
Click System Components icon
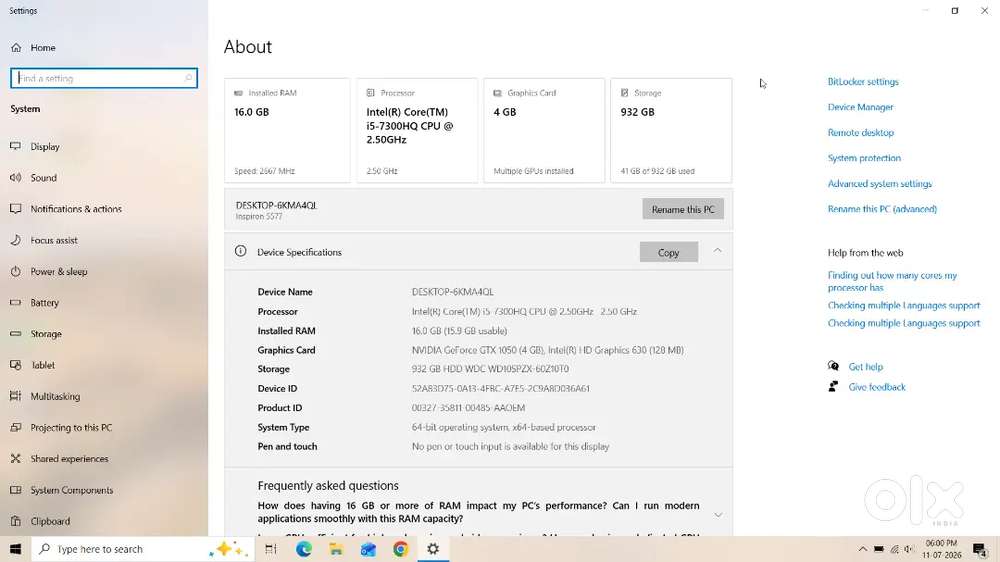(x=16, y=490)
